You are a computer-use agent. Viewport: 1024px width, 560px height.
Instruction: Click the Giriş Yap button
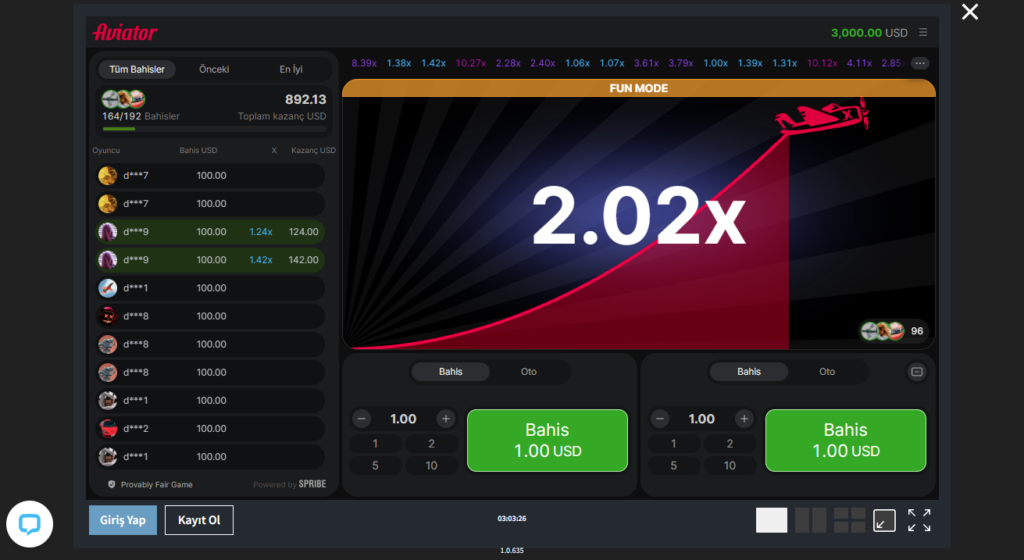tap(123, 520)
